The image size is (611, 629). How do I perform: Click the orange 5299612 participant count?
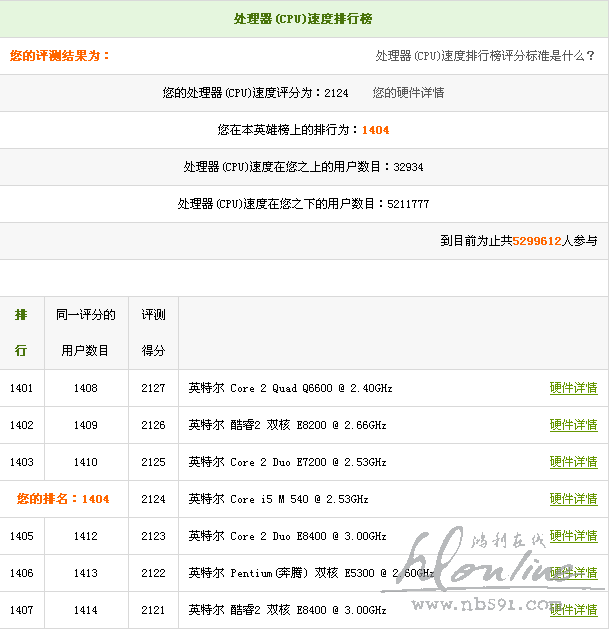(537, 241)
